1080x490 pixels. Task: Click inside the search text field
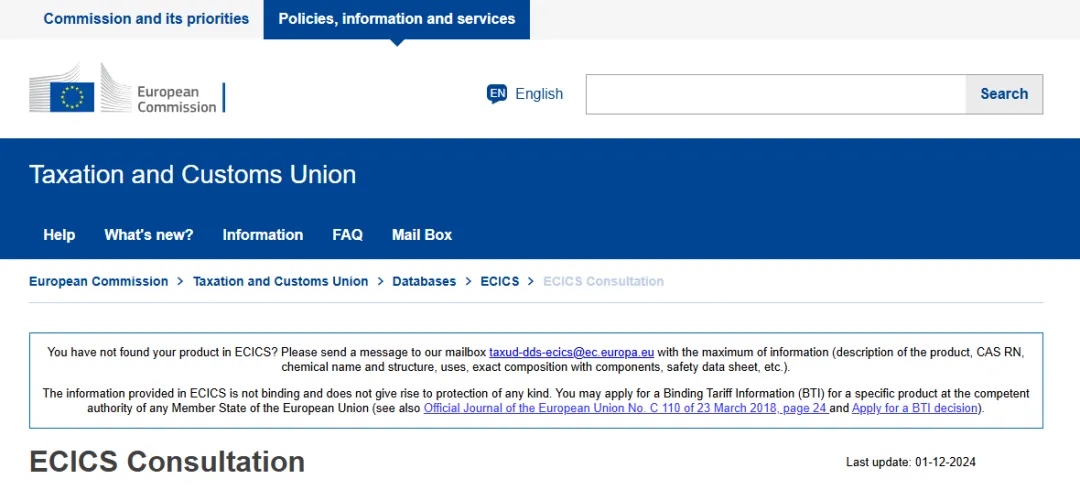click(x=775, y=94)
